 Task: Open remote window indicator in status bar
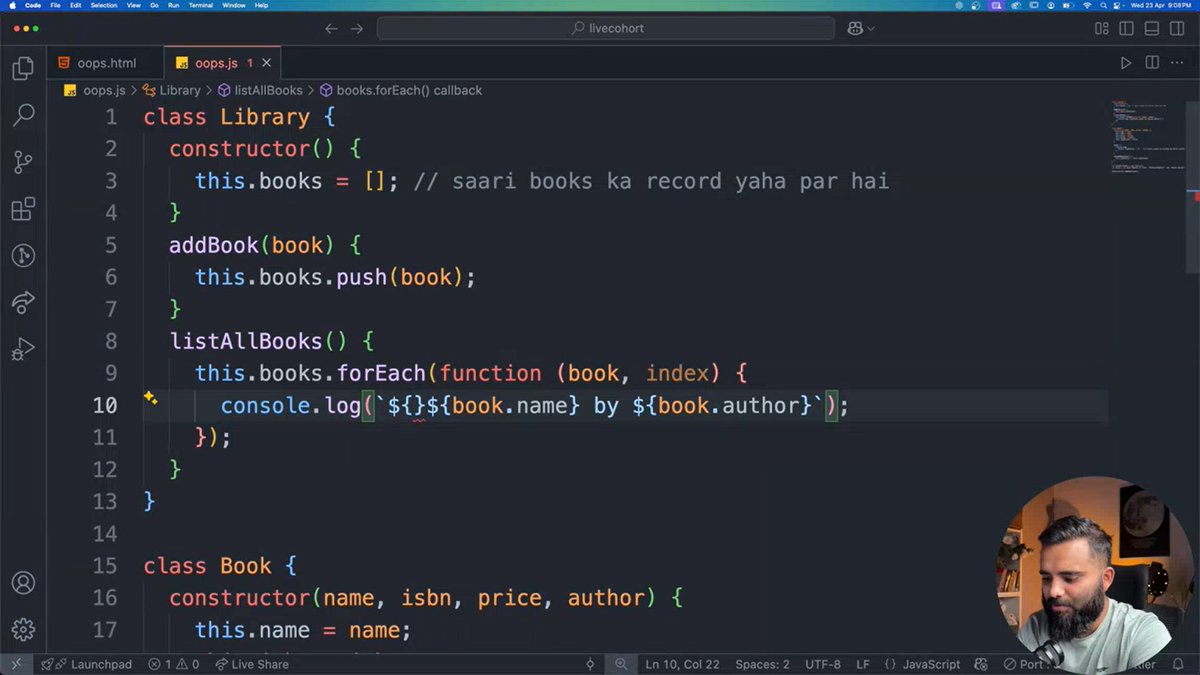[15, 664]
